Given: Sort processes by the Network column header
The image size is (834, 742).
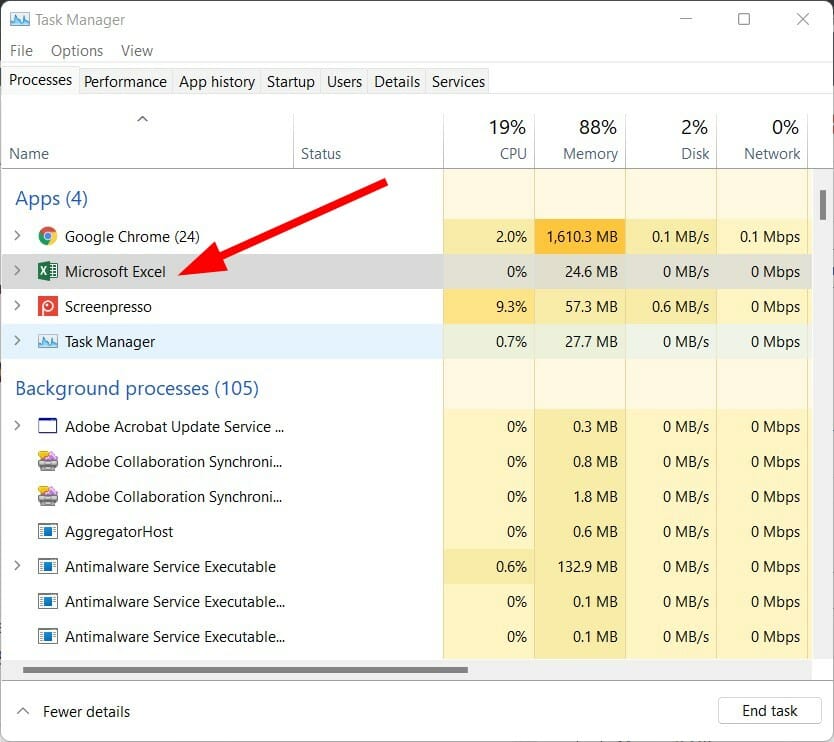Looking at the screenshot, I should coord(762,141).
